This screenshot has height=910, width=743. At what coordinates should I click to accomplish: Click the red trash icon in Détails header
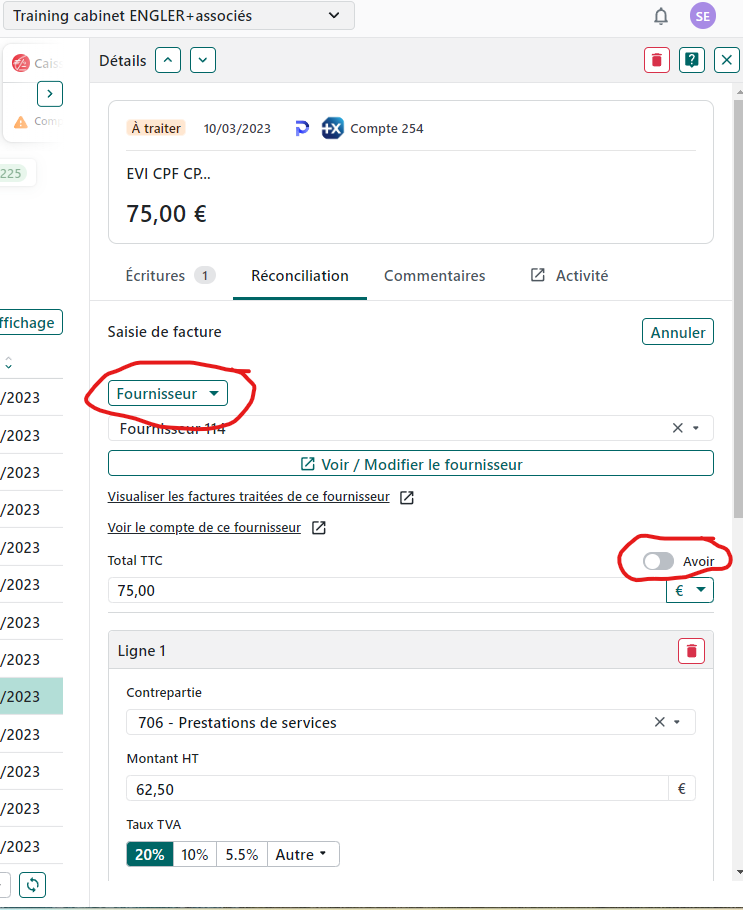coord(656,60)
